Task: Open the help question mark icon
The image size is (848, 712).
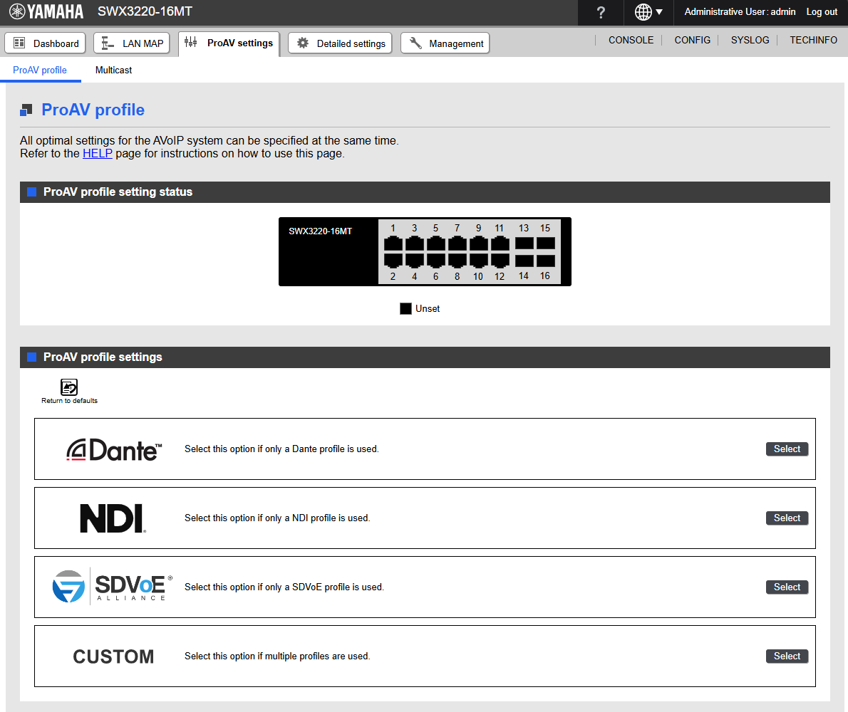Action: click(600, 12)
